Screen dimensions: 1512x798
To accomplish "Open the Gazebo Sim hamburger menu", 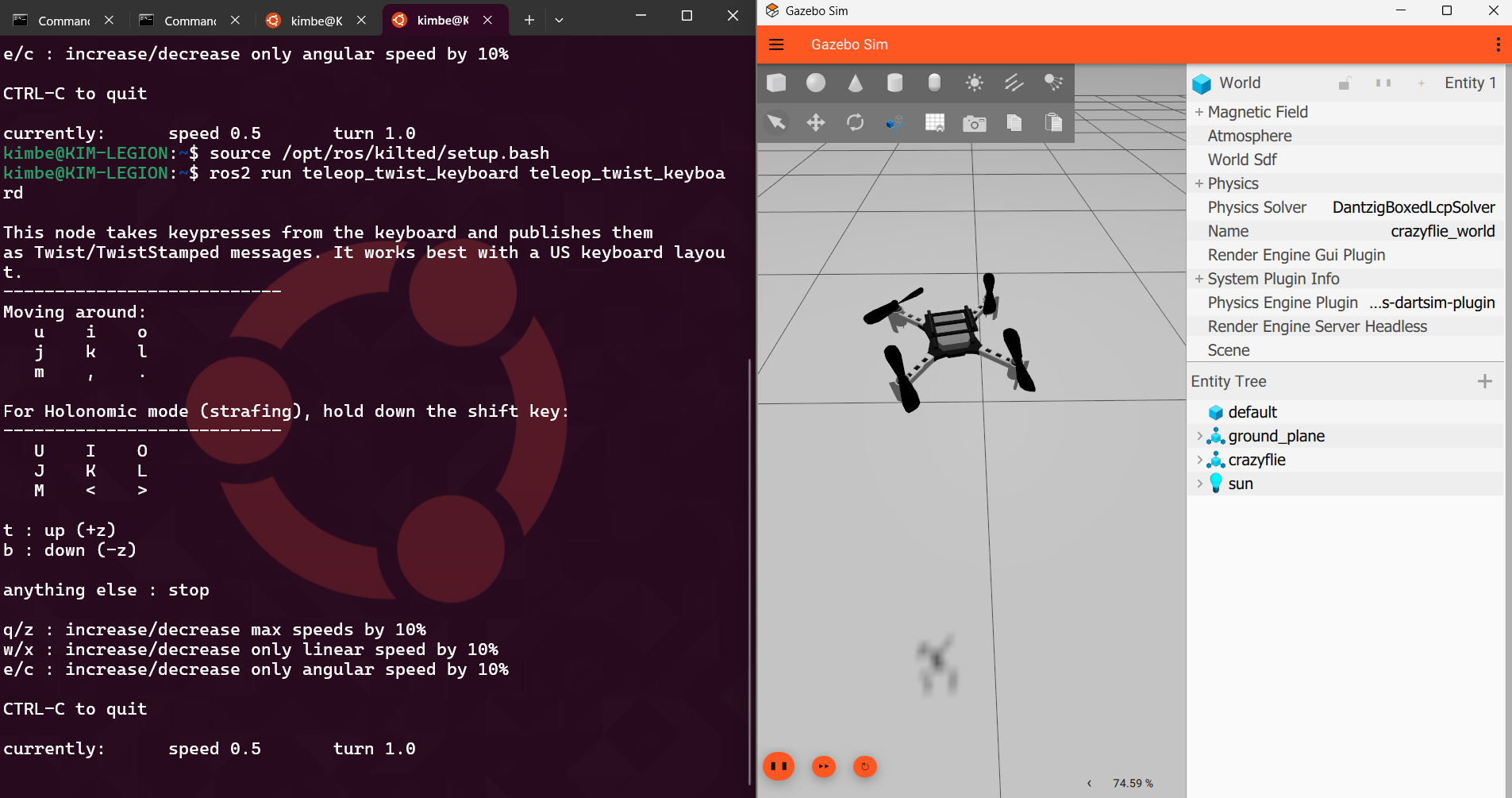I will pyautogui.click(x=776, y=44).
